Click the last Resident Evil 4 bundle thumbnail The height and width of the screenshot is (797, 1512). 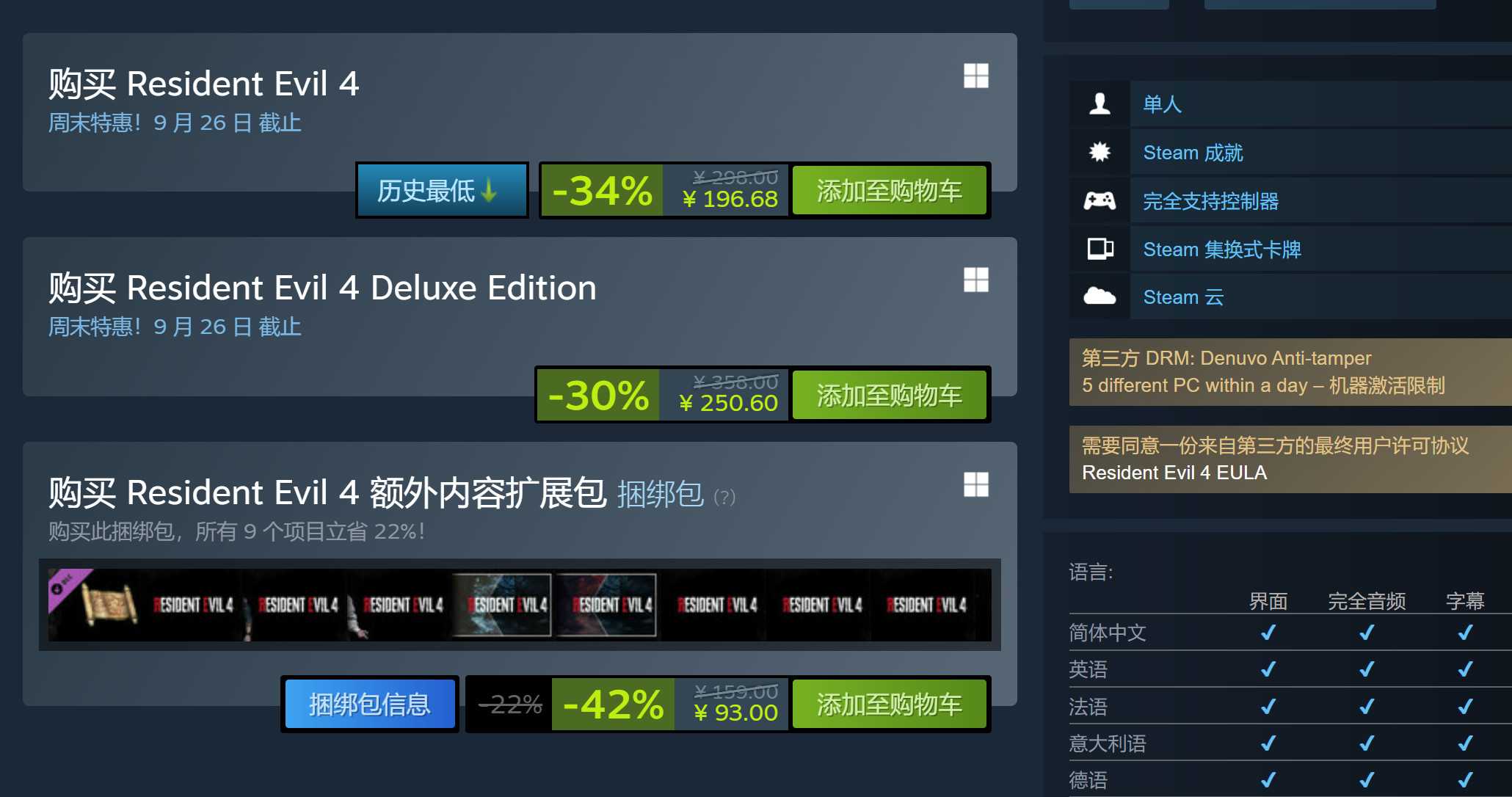[928, 605]
